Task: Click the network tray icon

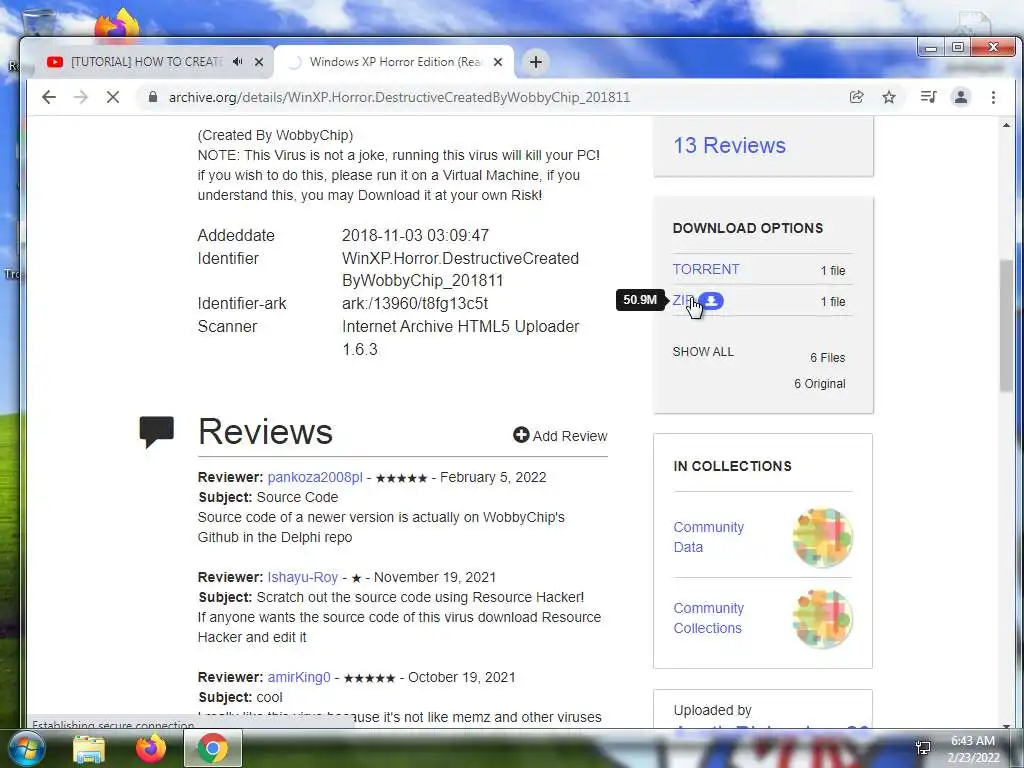Action: coord(923,748)
